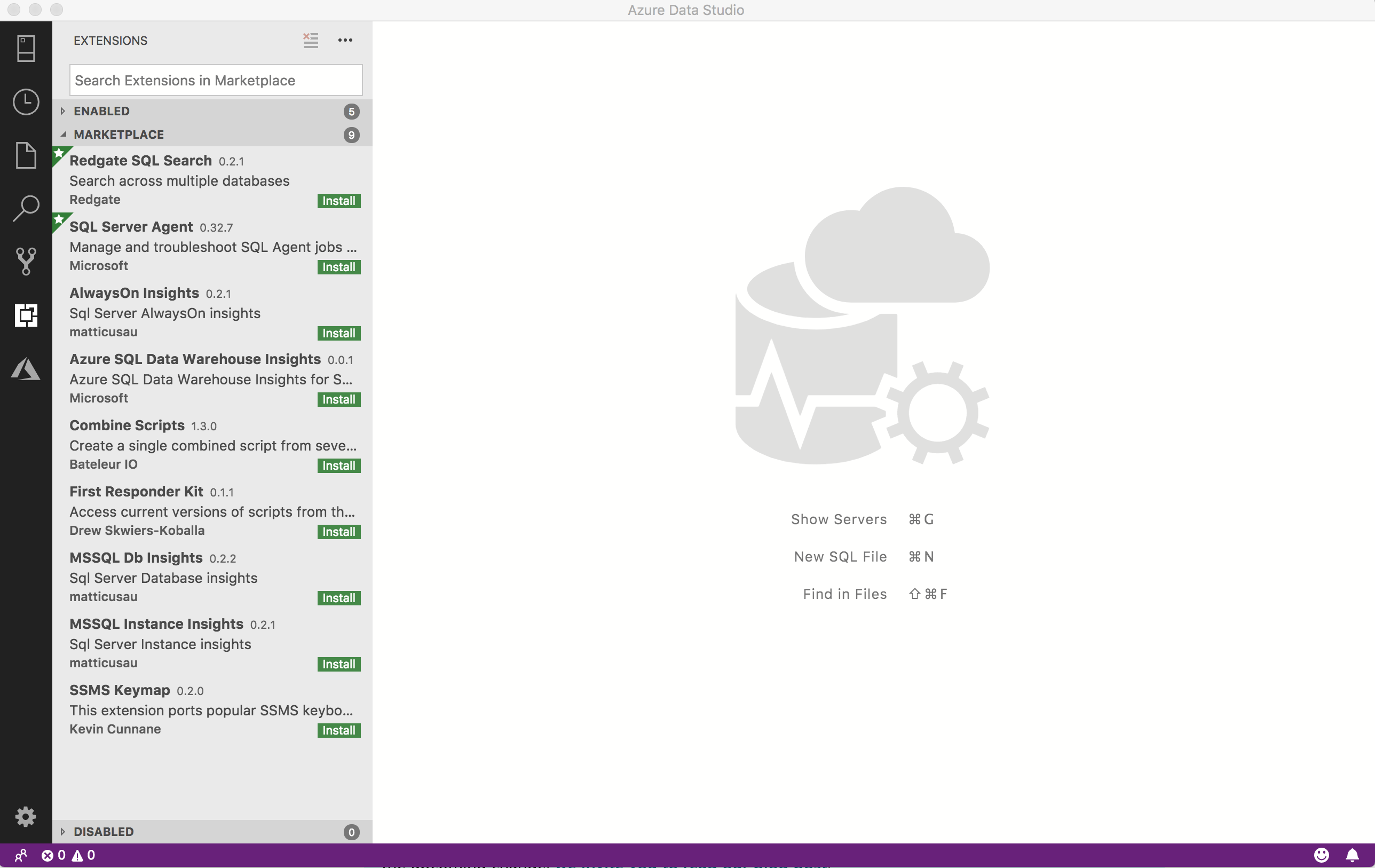Expand the ENABLED extensions section
Viewport: 1375px width, 868px height.
click(x=63, y=111)
